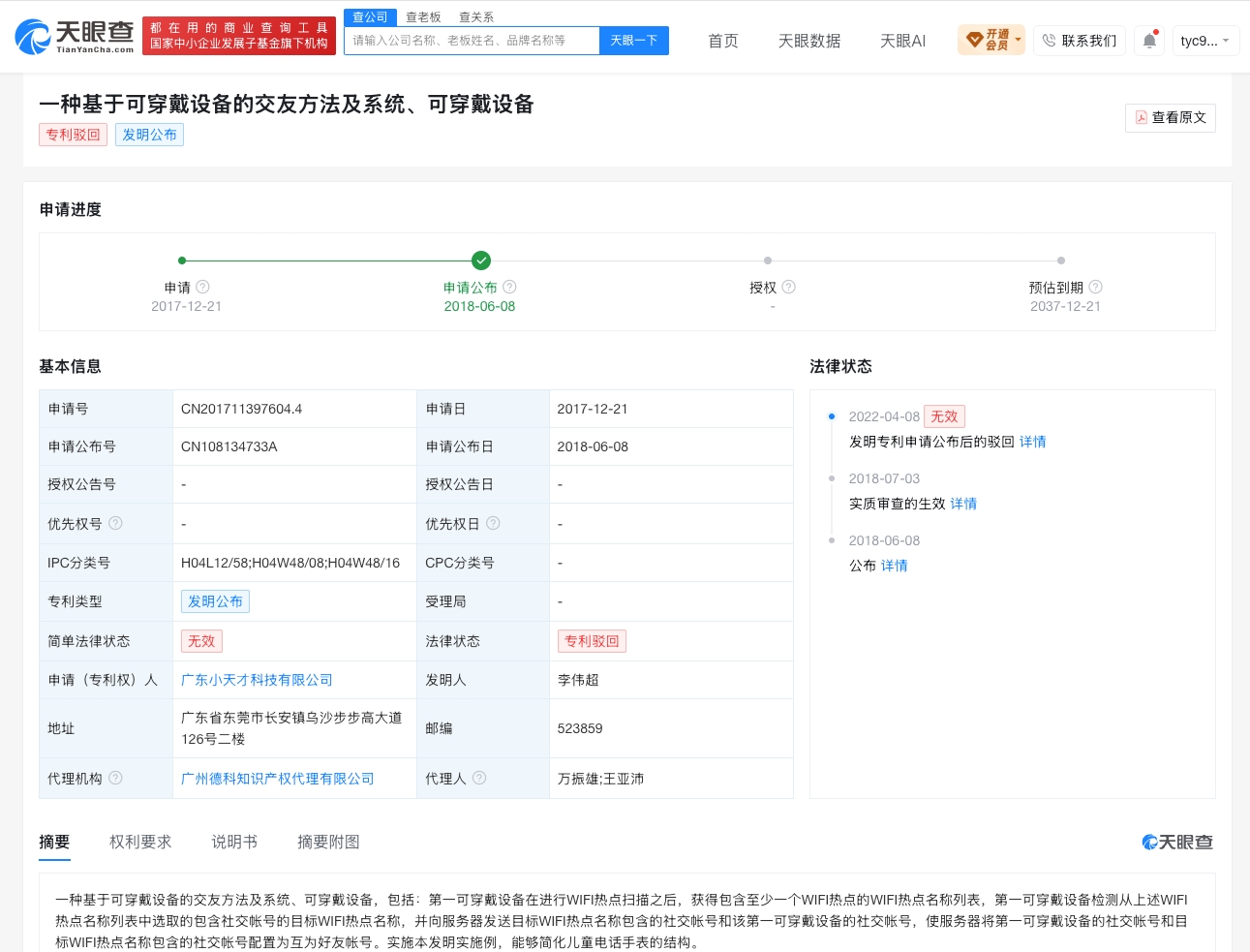
Task: Open 首页 in the top navigation
Action: tap(723, 41)
